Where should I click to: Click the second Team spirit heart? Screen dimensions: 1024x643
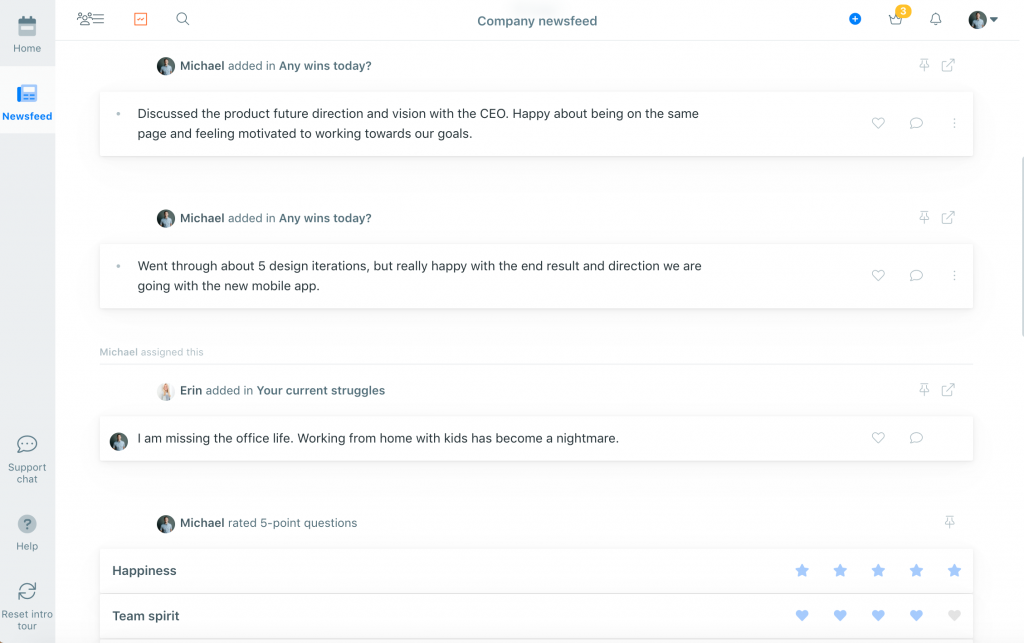tap(840, 615)
